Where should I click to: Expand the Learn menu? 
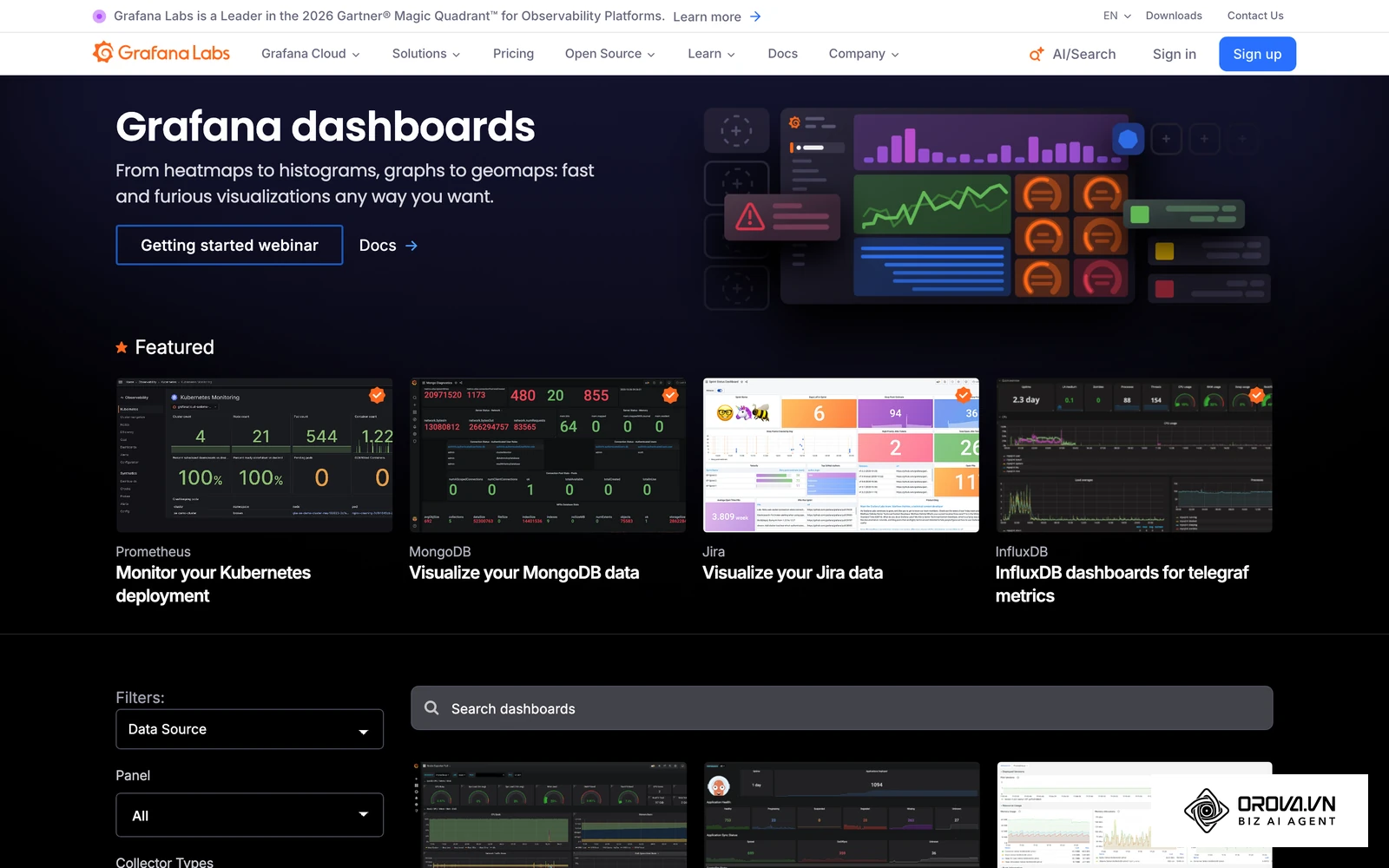coord(712,54)
